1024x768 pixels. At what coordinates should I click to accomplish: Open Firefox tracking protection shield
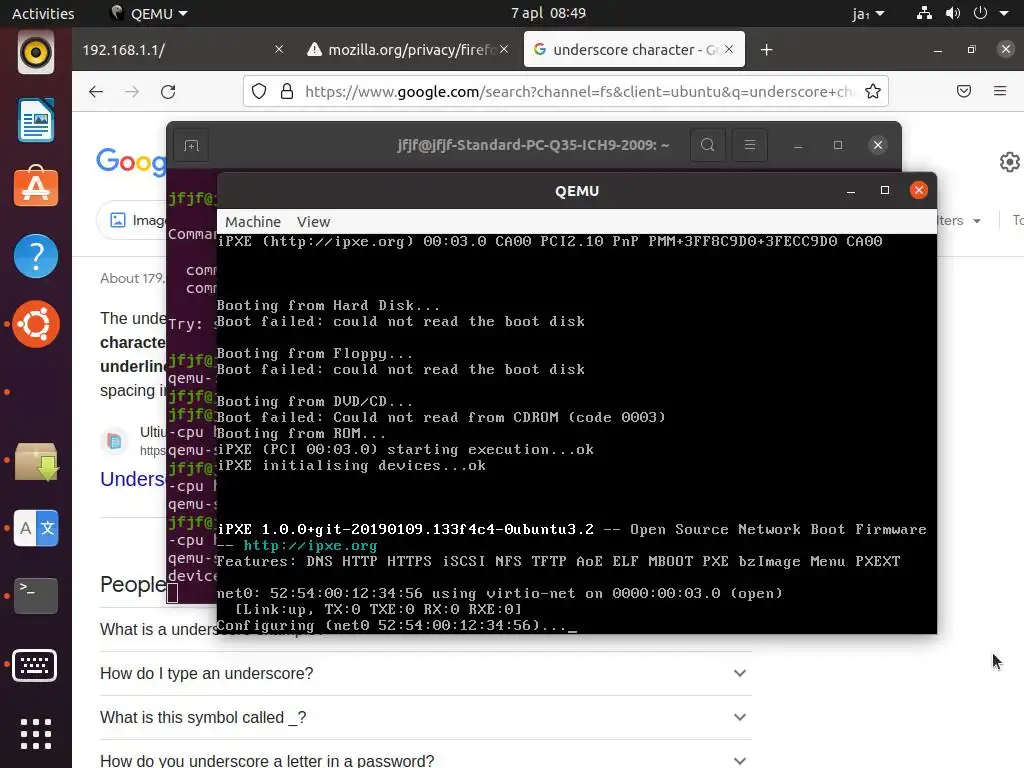(x=259, y=91)
